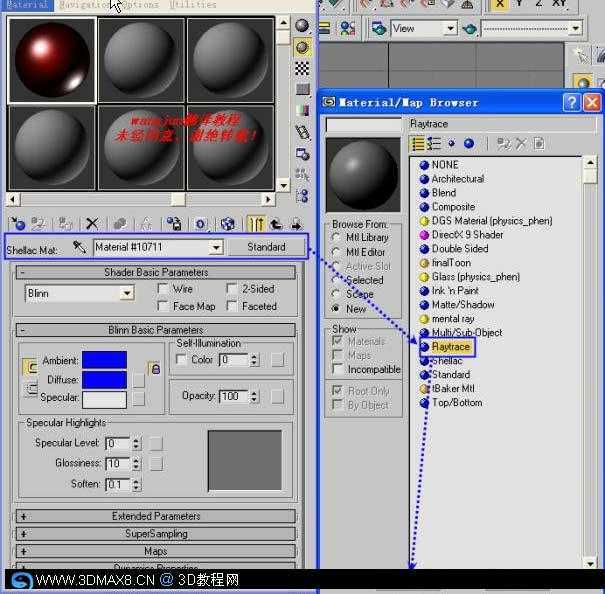Viewport: 605px width, 594px height.
Task: Click the Make Material Copy icon
Action: [x=120, y=223]
